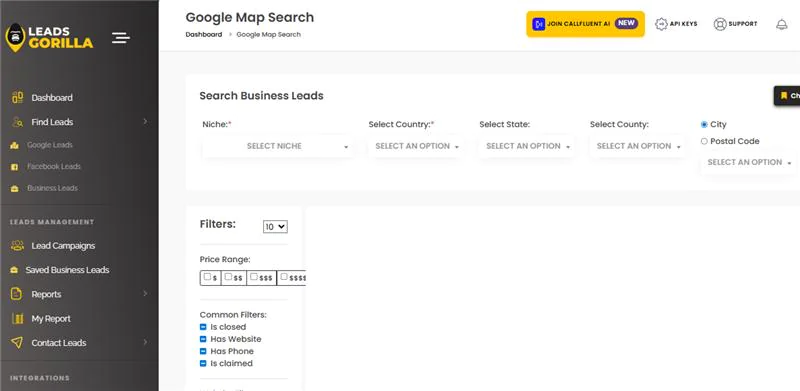The image size is (800, 391).
Task: Toggle the Has Website filter
Action: (x=203, y=339)
